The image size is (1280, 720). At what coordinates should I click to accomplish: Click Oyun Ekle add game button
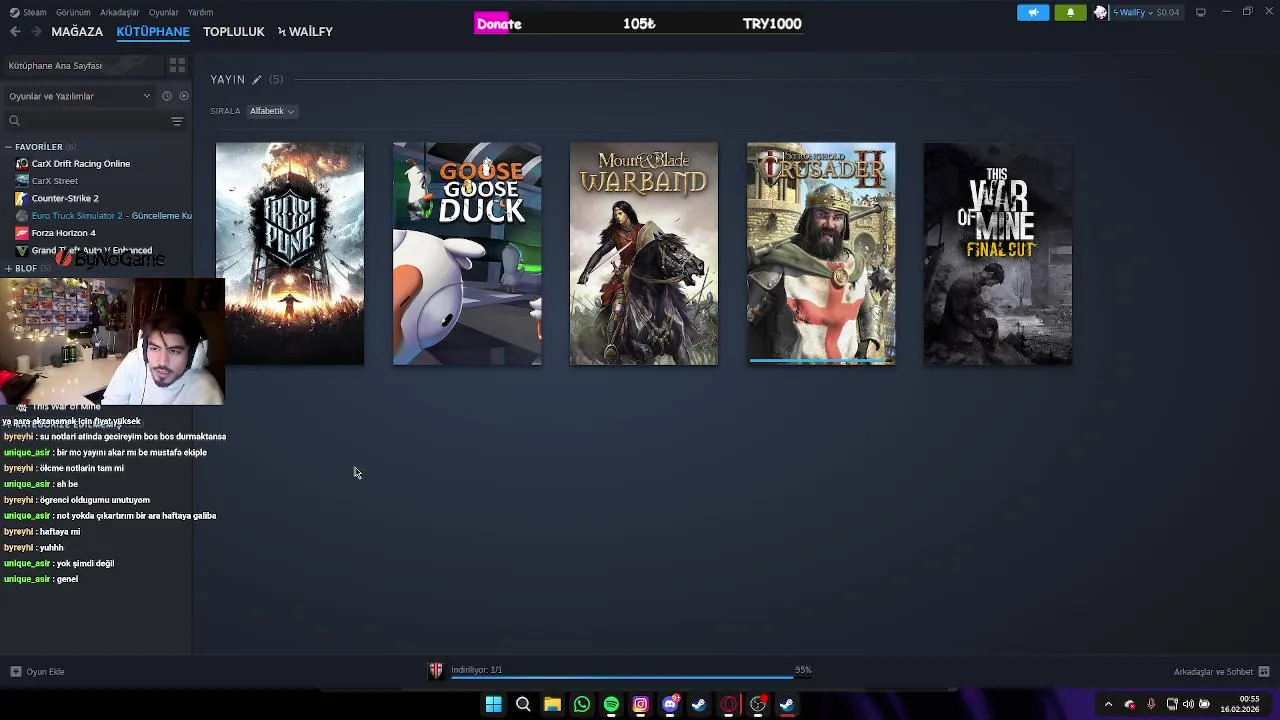tap(37, 672)
